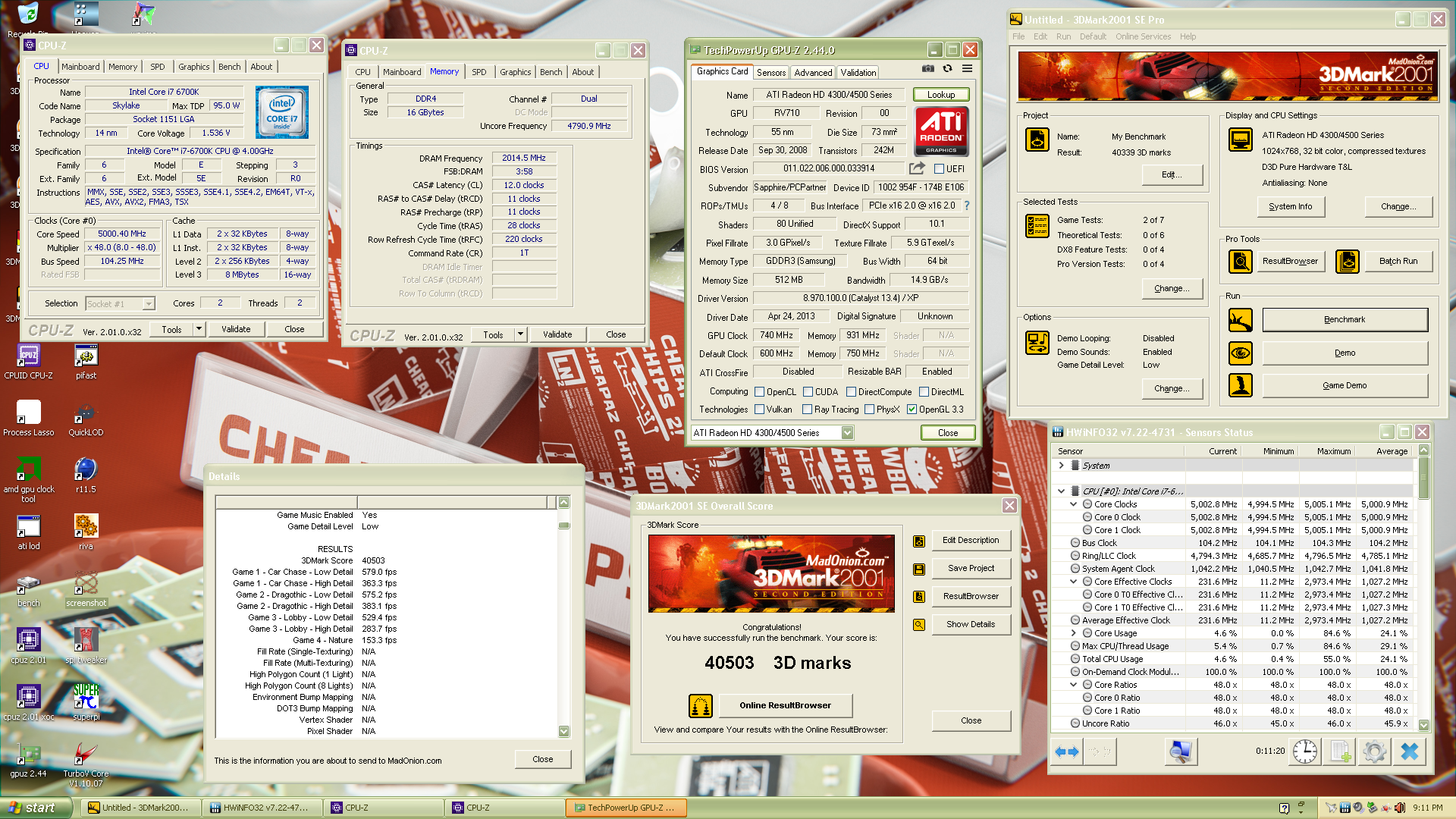Toggle the OpenGL 3.3 checkbox
The image size is (1456, 819).
912,409
